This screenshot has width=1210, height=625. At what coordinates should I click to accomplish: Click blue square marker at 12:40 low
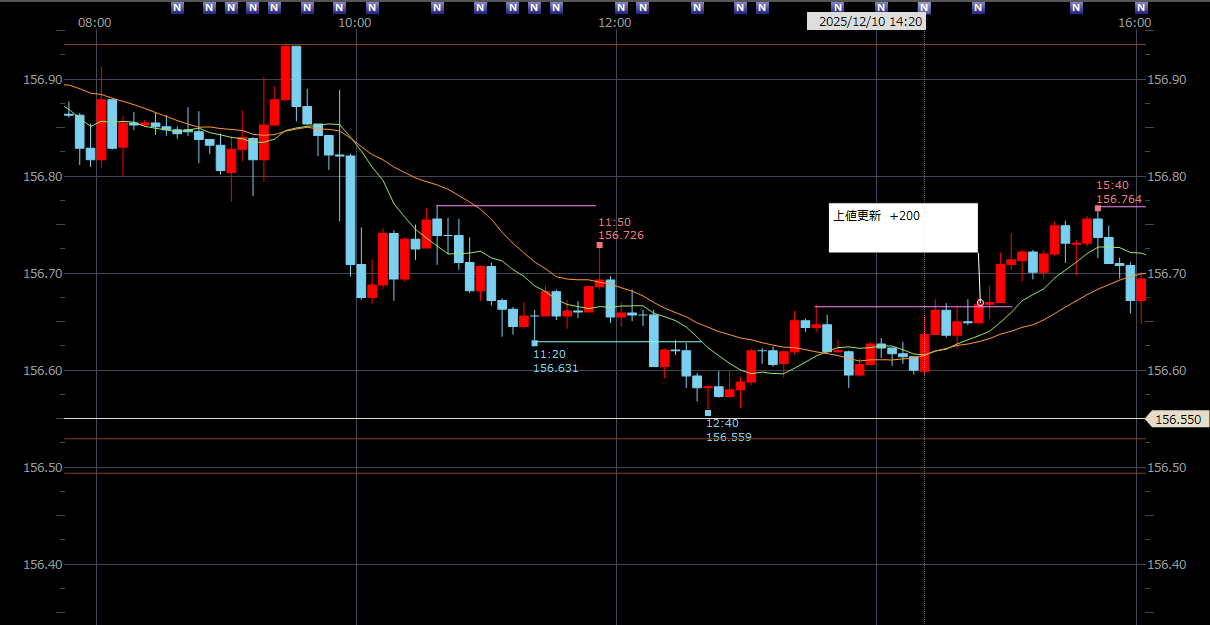click(x=708, y=413)
